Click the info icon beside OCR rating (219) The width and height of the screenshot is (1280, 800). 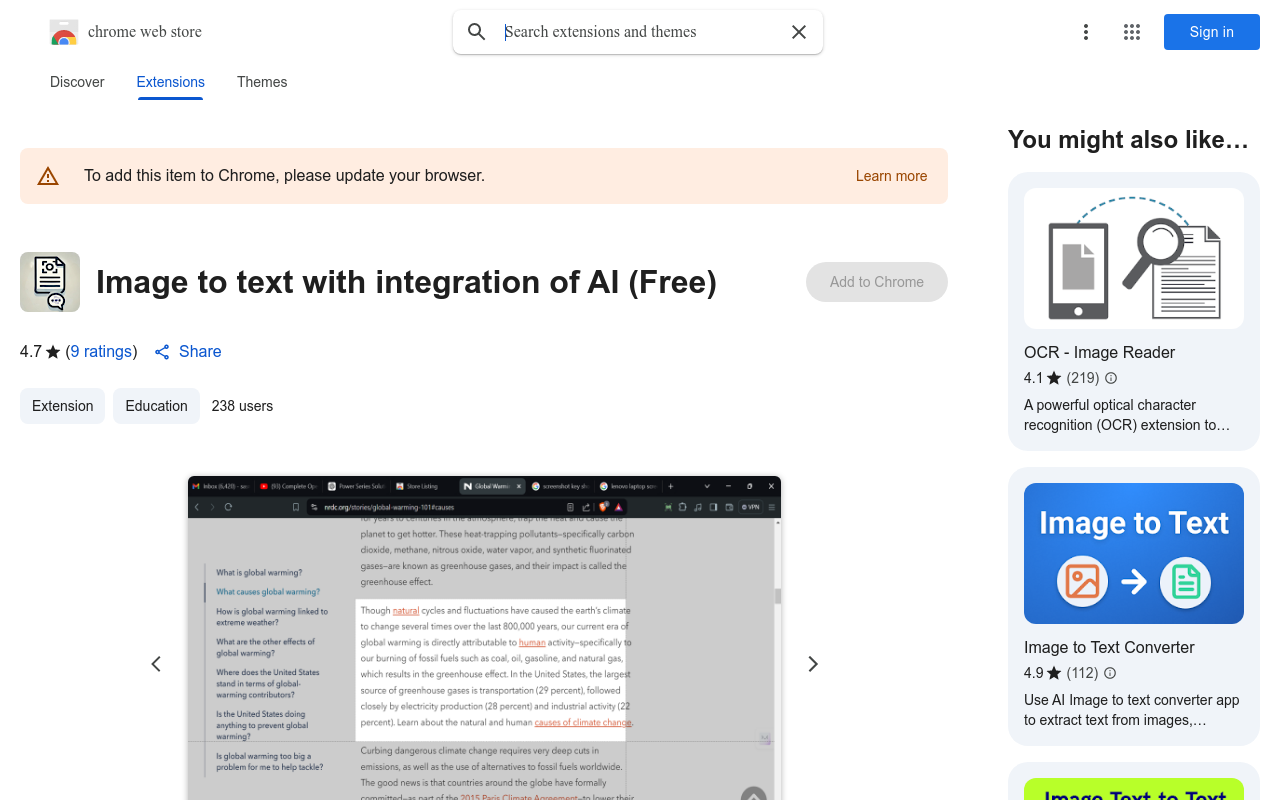1111,378
